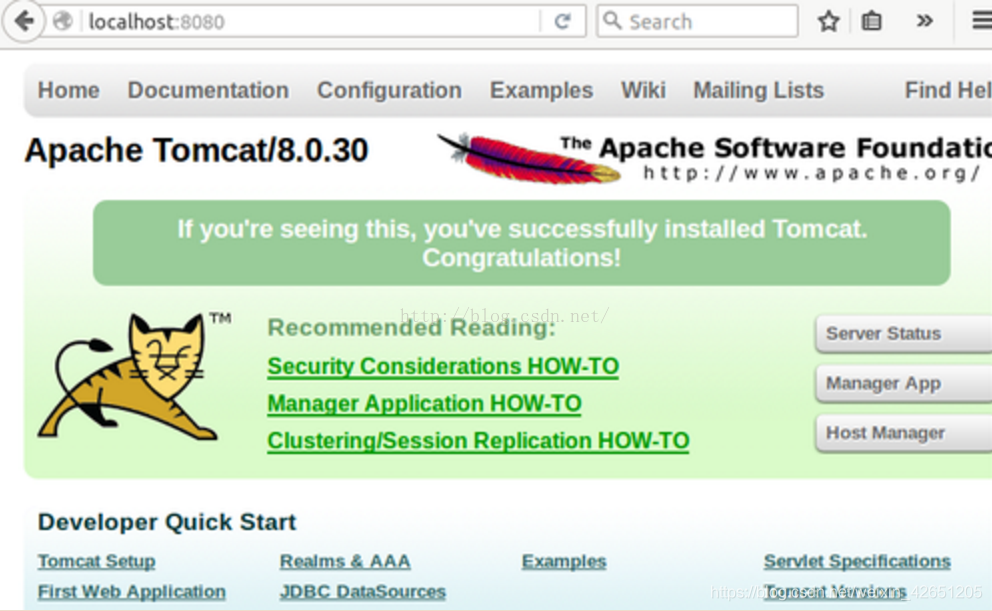Viewport: 992px width, 611px height.
Task: Click the Recommended Reading heading
Action: point(411,328)
